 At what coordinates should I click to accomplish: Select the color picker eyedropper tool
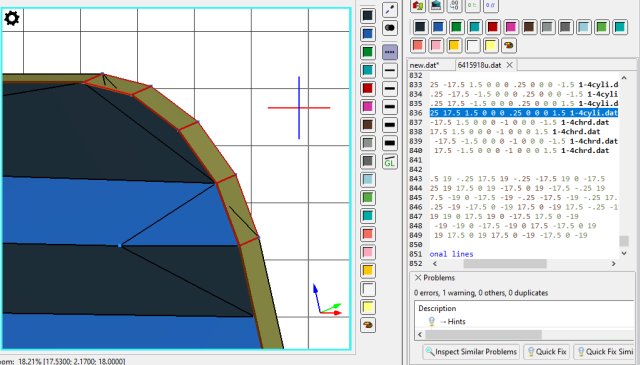point(390,9)
